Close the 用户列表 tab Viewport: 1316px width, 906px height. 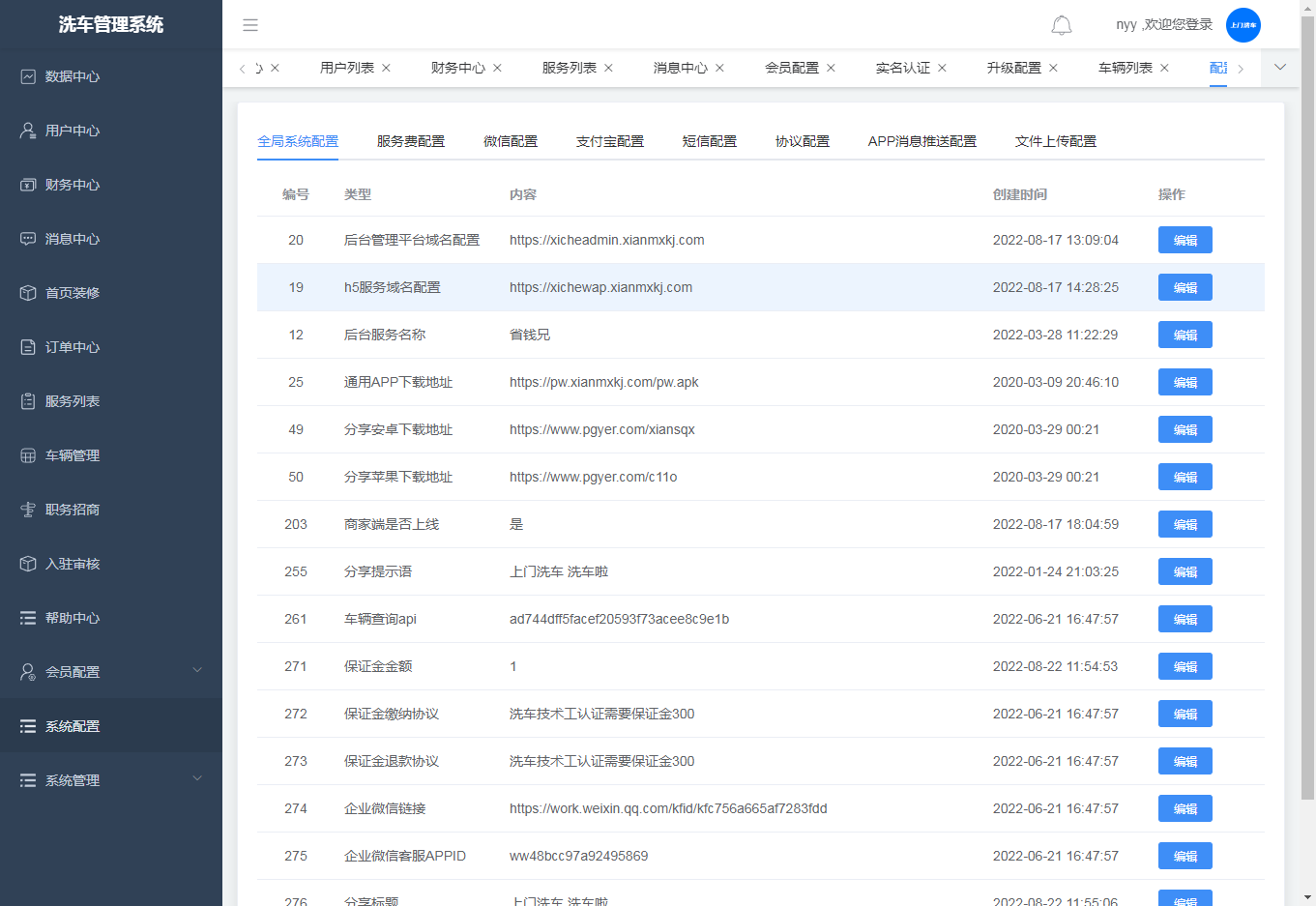click(x=386, y=68)
